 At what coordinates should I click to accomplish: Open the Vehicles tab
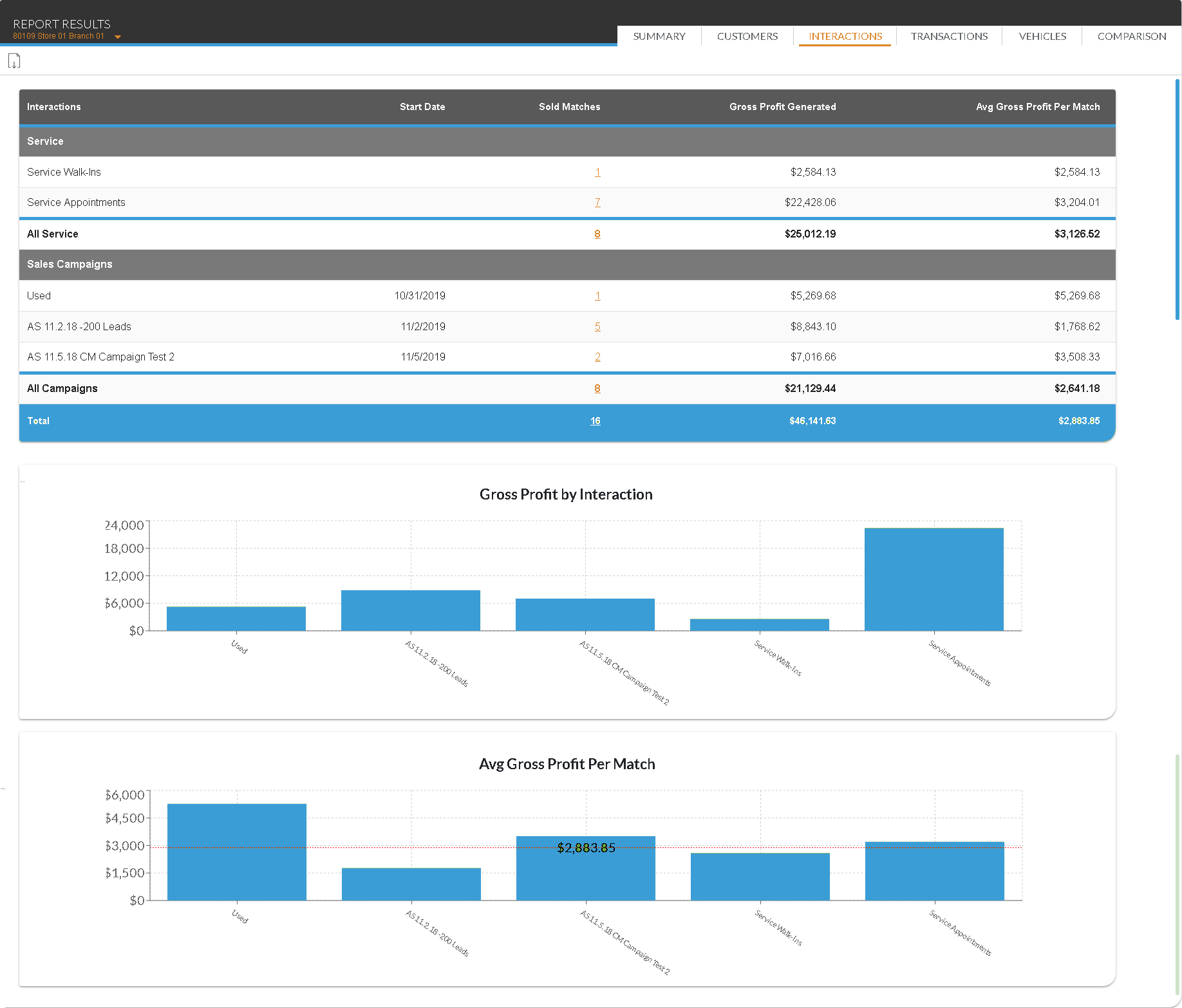pyautogui.click(x=1042, y=37)
